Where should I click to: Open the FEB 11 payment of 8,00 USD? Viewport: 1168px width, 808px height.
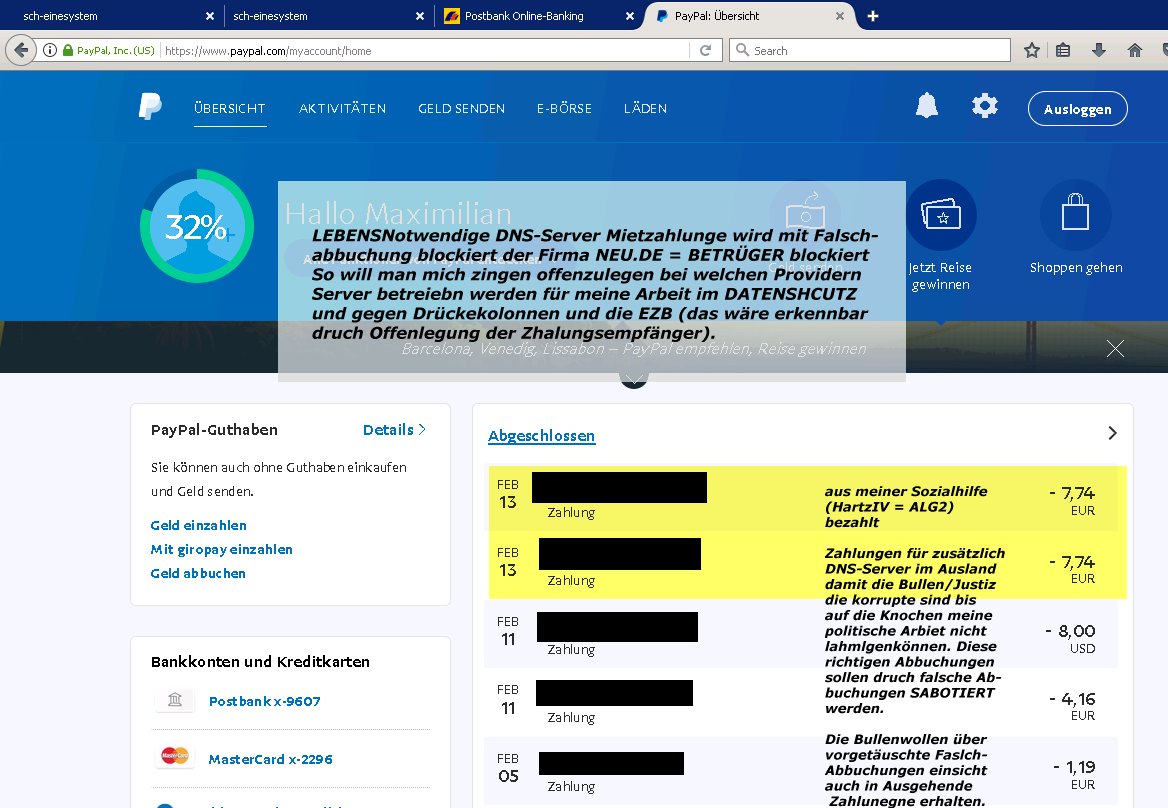(x=801, y=633)
